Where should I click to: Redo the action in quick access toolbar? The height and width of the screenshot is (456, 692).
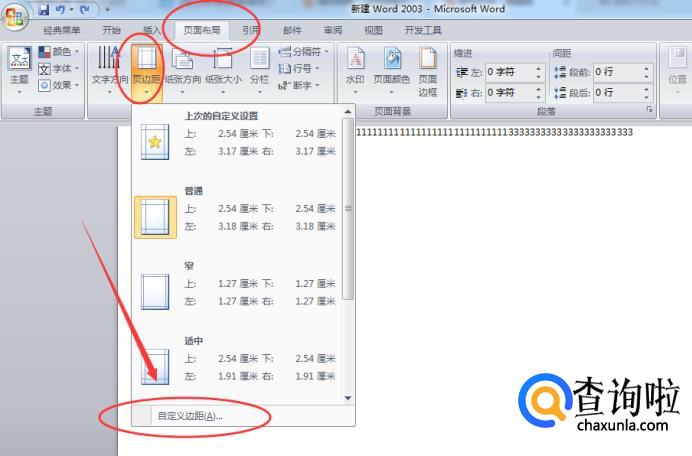(85, 9)
